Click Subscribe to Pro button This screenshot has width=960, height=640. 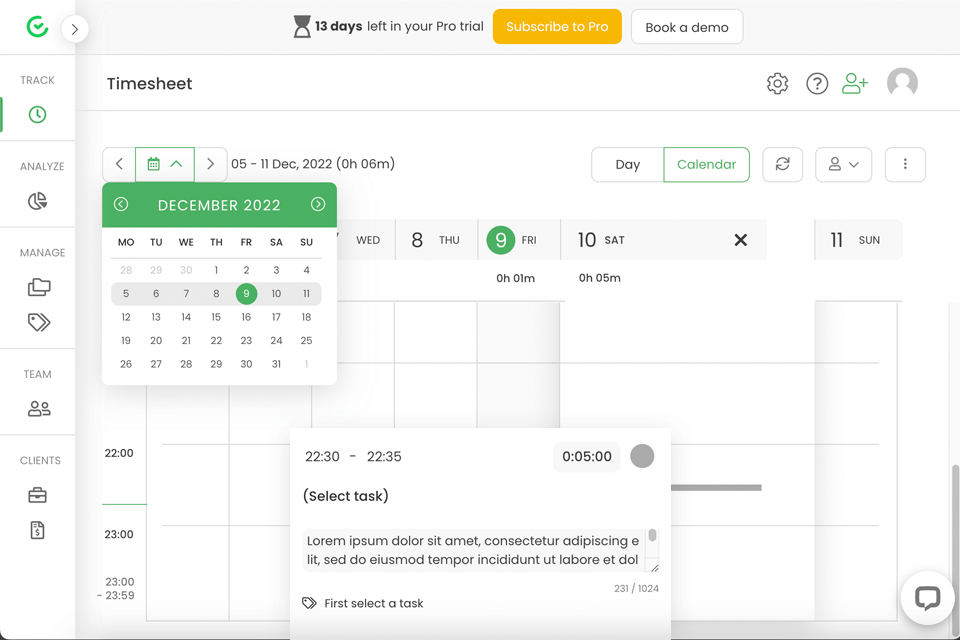click(x=557, y=27)
